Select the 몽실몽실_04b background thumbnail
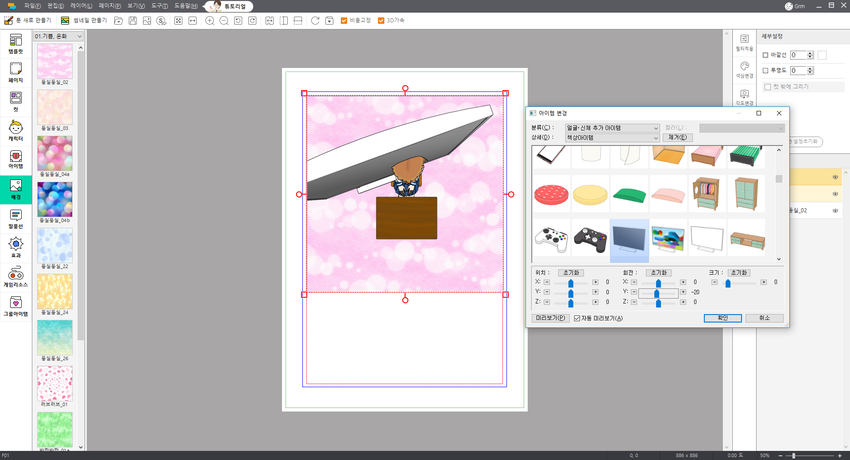Image resolution: width=850 pixels, height=460 pixels. tap(55, 199)
